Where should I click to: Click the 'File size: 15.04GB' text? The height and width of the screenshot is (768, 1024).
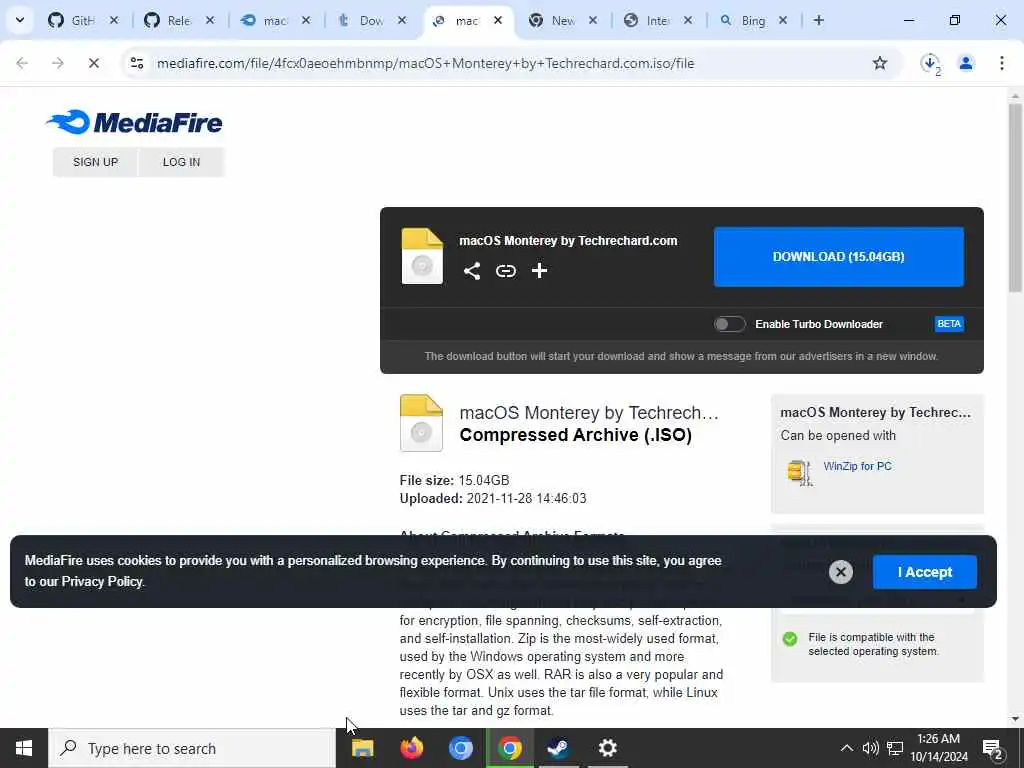(454, 480)
